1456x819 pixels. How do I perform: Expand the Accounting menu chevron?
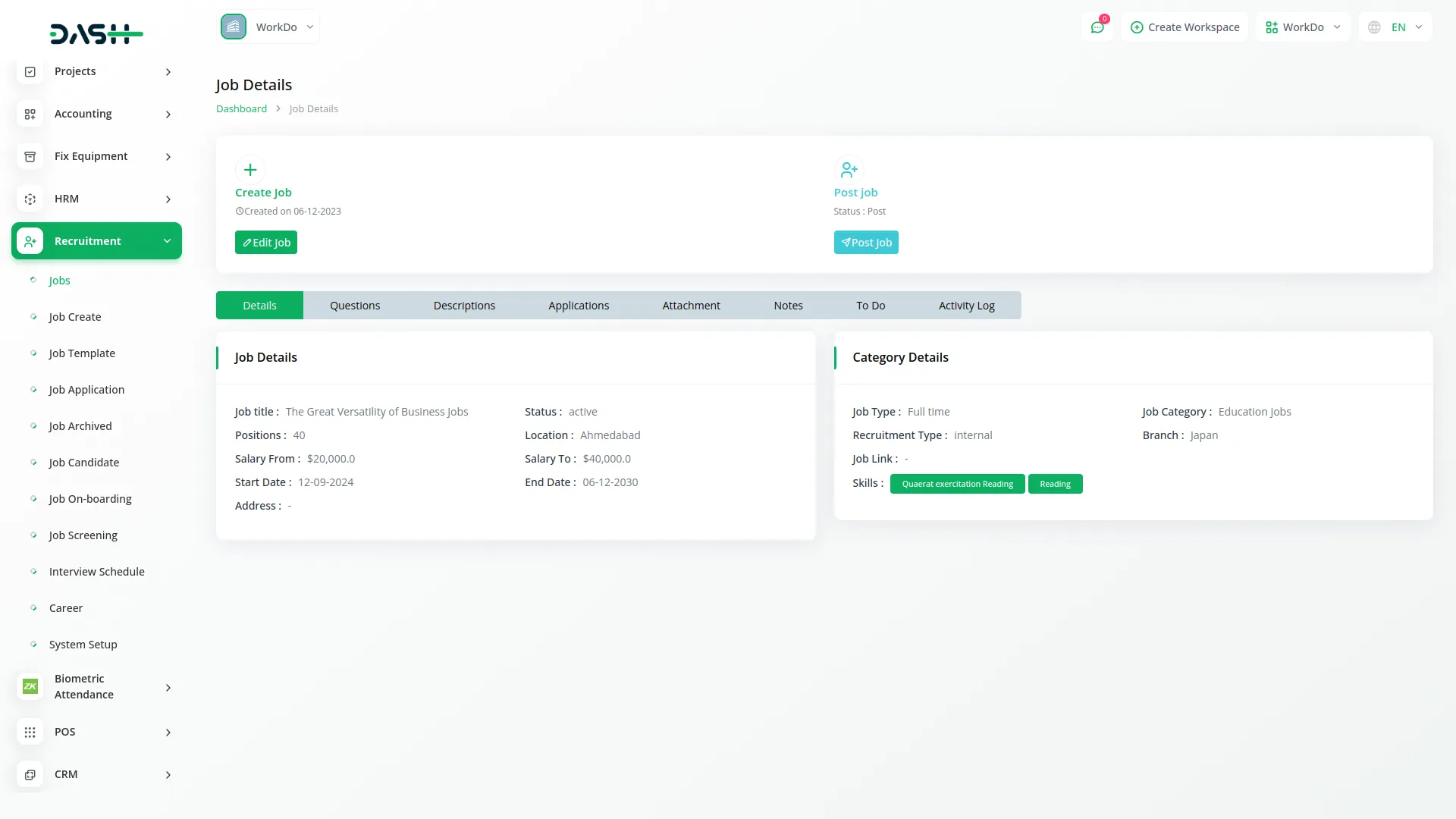click(168, 115)
